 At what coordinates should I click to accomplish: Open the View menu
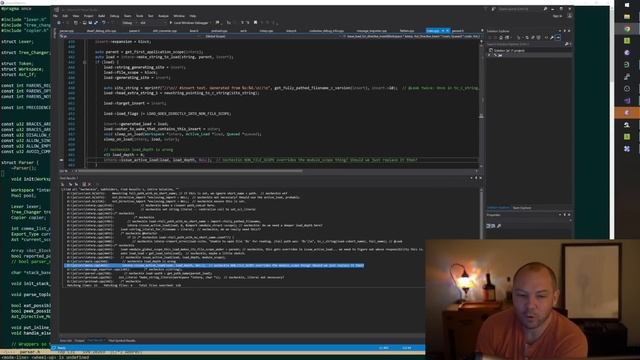(76, 16)
